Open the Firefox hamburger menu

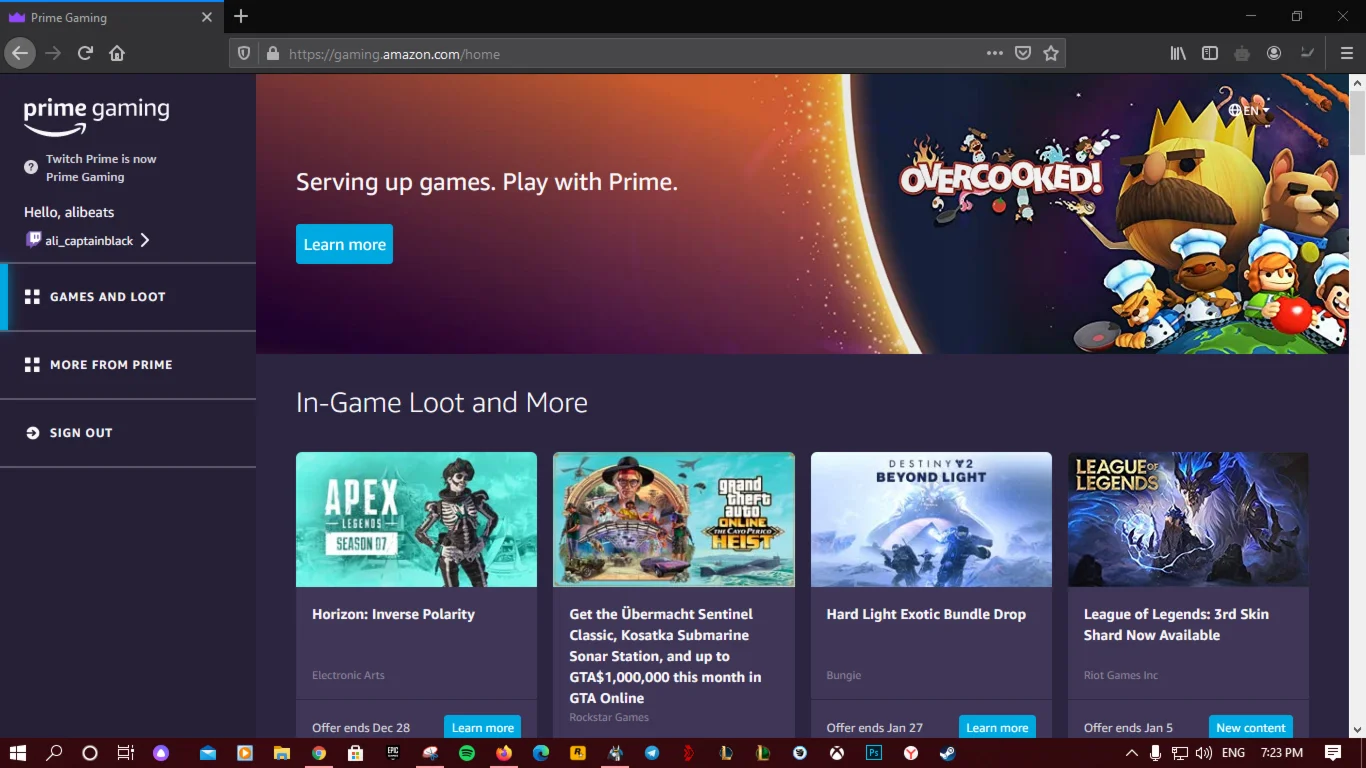click(x=1346, y=53)
